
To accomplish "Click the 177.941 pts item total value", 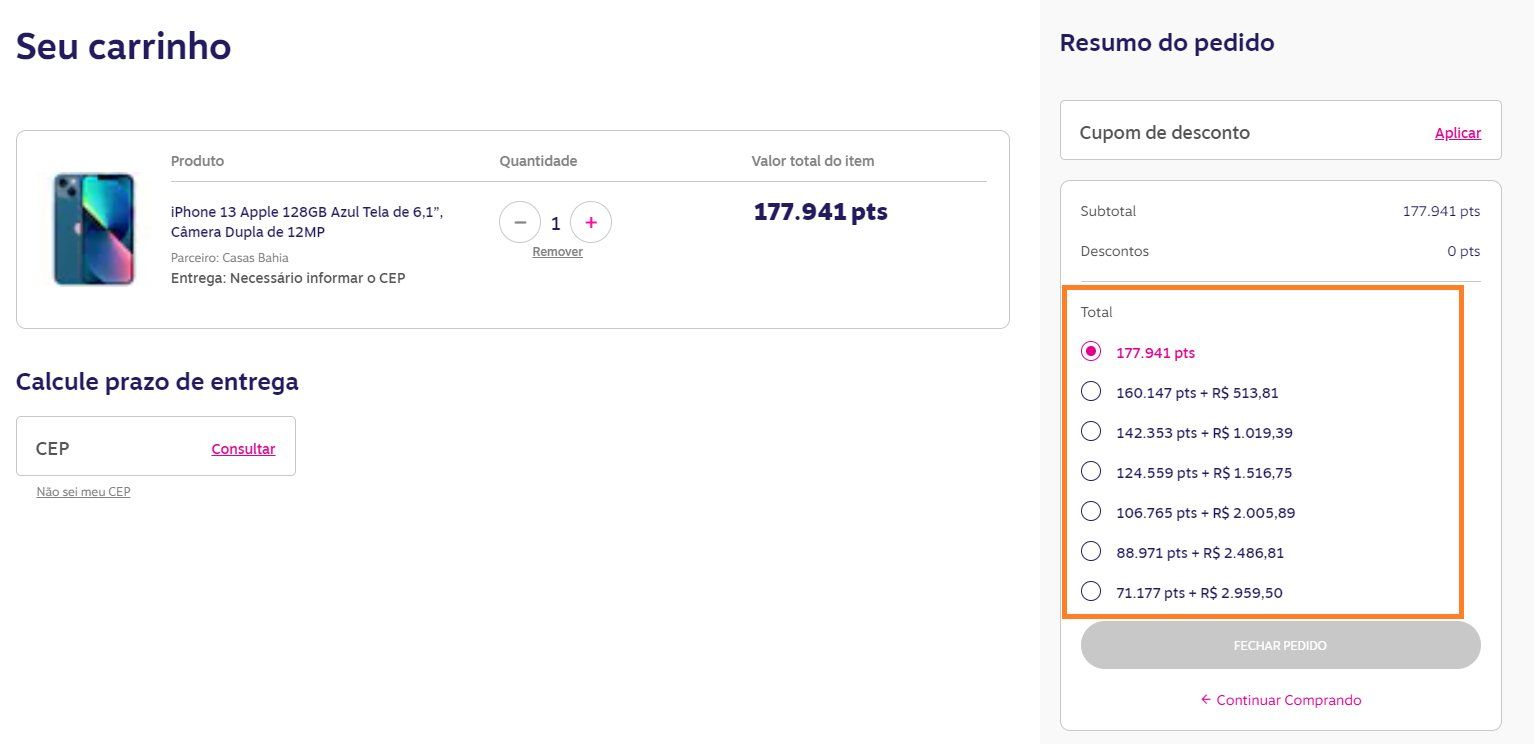I will pos(820,212).
